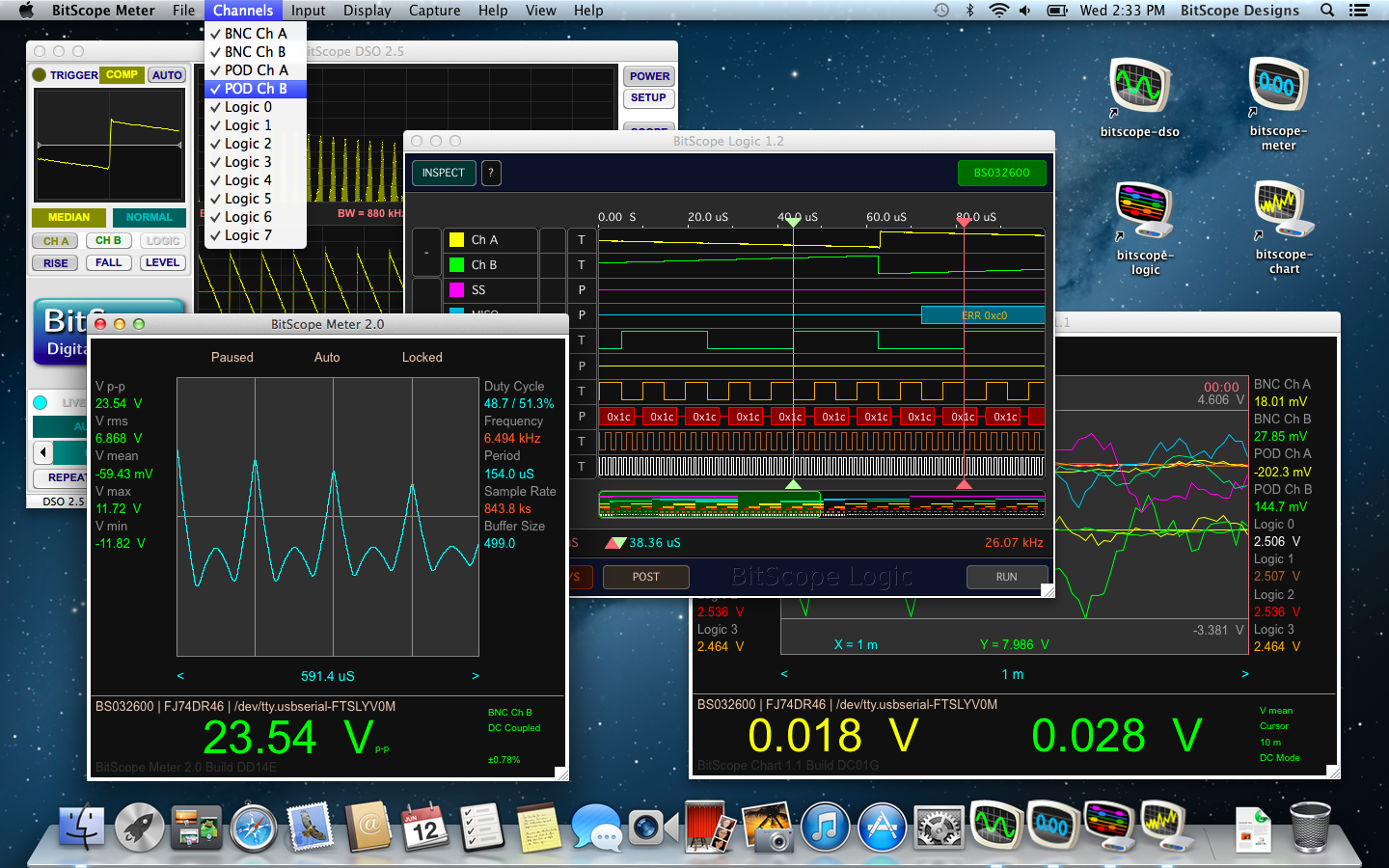
Task: Collapse analog channels with the minus button
Action: 426,253
